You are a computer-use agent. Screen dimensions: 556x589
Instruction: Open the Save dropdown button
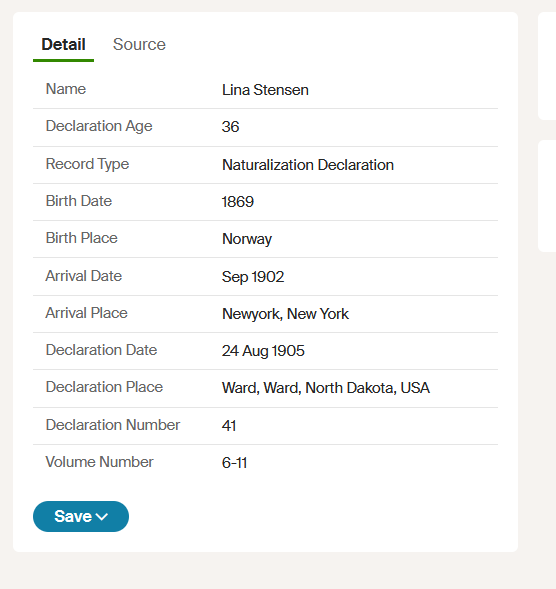click(81, 516)
